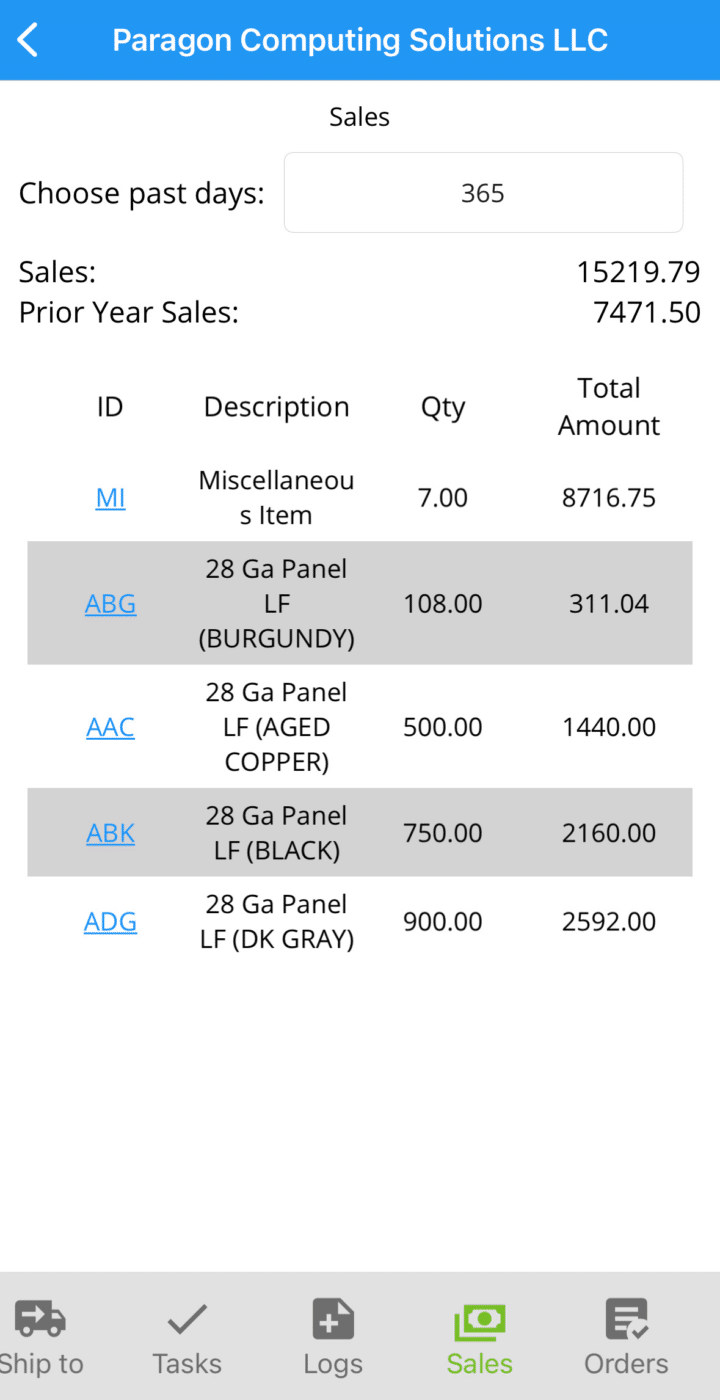Image resolution: width=720 pixels, height=1400 pixels.
Task: Select the Description column header
Action: pos(277,407)
